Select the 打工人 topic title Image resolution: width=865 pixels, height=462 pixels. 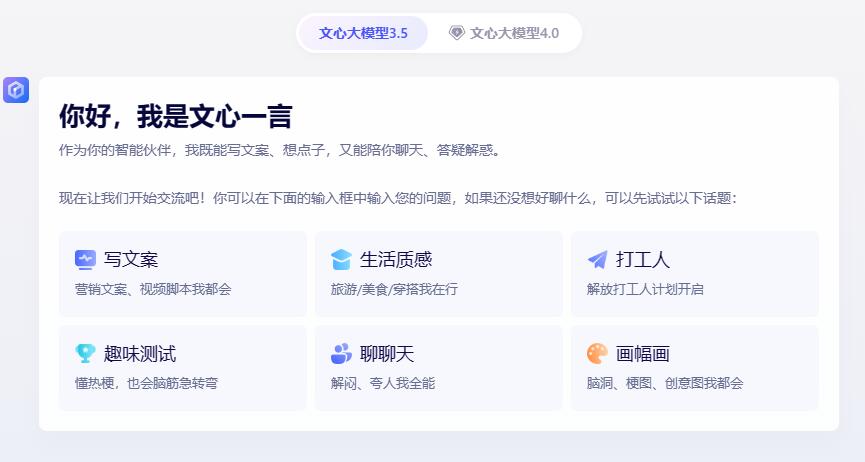coord(642,260)
